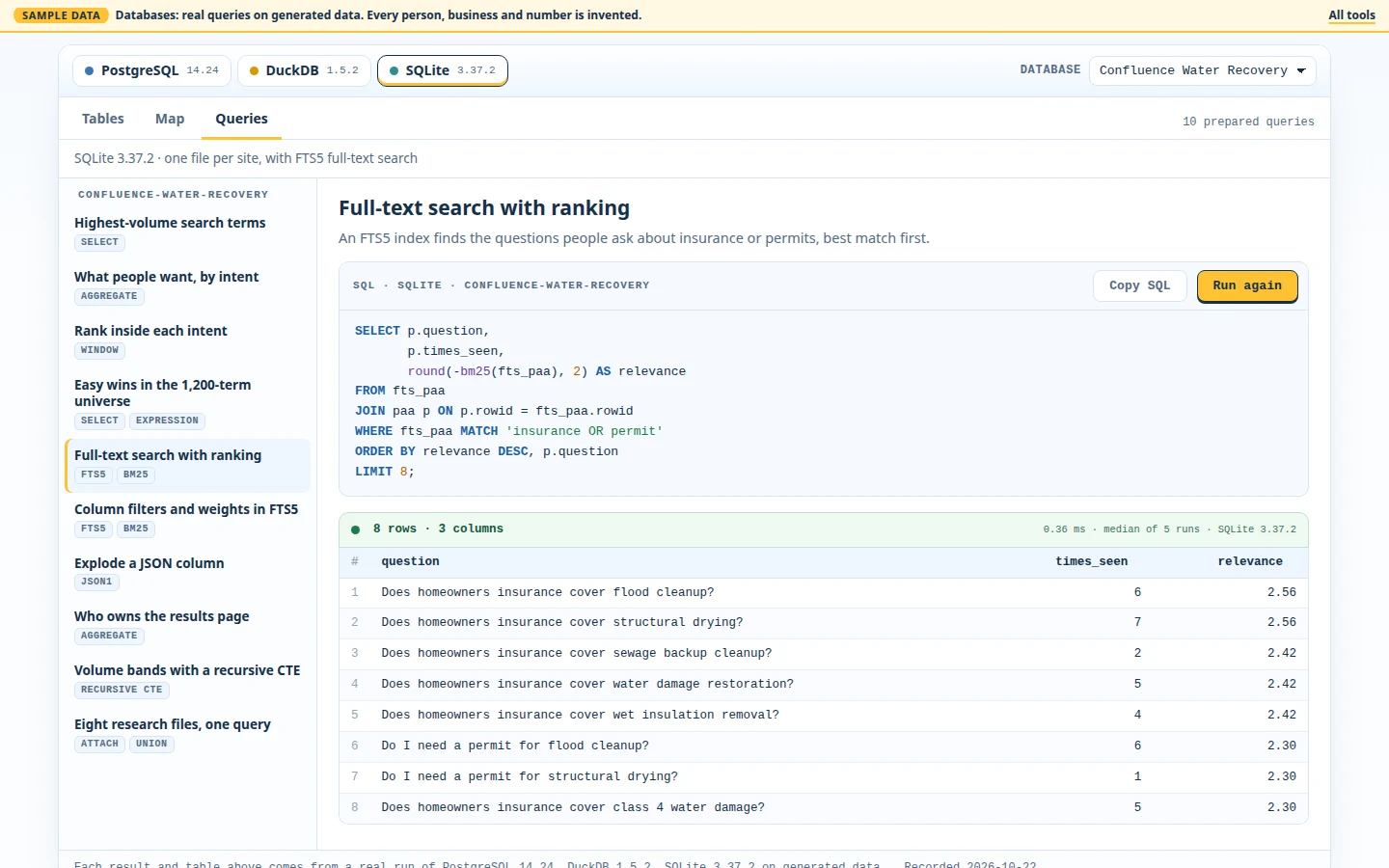Copy the SQL with Copy SQL button
The height and width of the screenshot is (868, 1389).
tap(1139, 285)
